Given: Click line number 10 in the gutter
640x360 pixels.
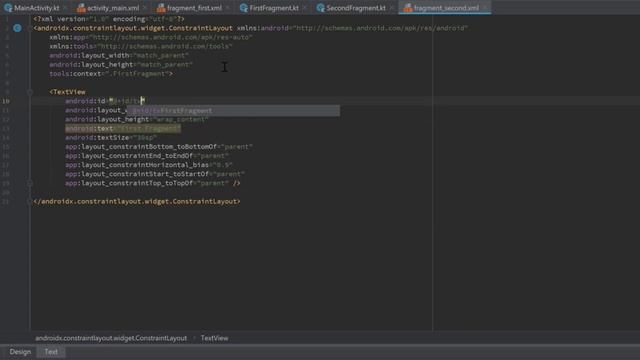Looking at the screenshot, I should 6,101.
